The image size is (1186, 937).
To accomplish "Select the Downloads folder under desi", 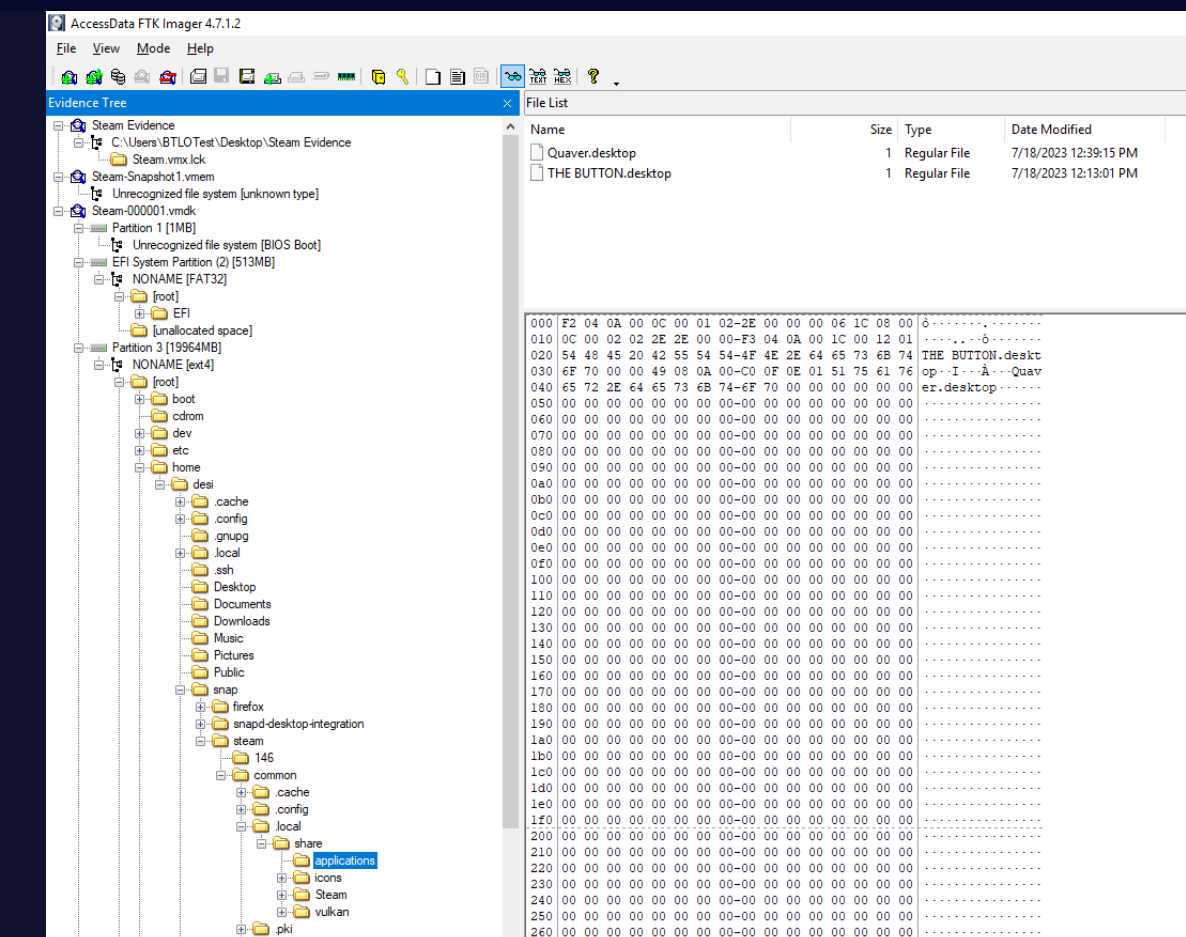I will point(241,621).
